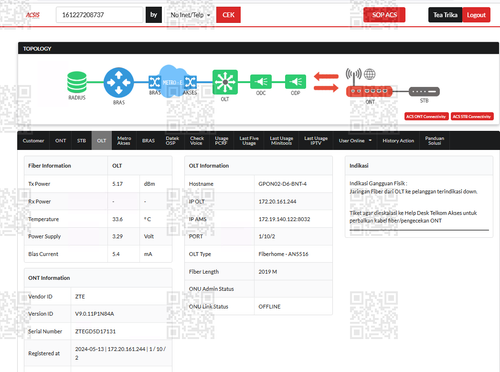Click the Indikasi Gangguan Fisik text
Viewport: 500px width, 372px height.
(378, 183)
